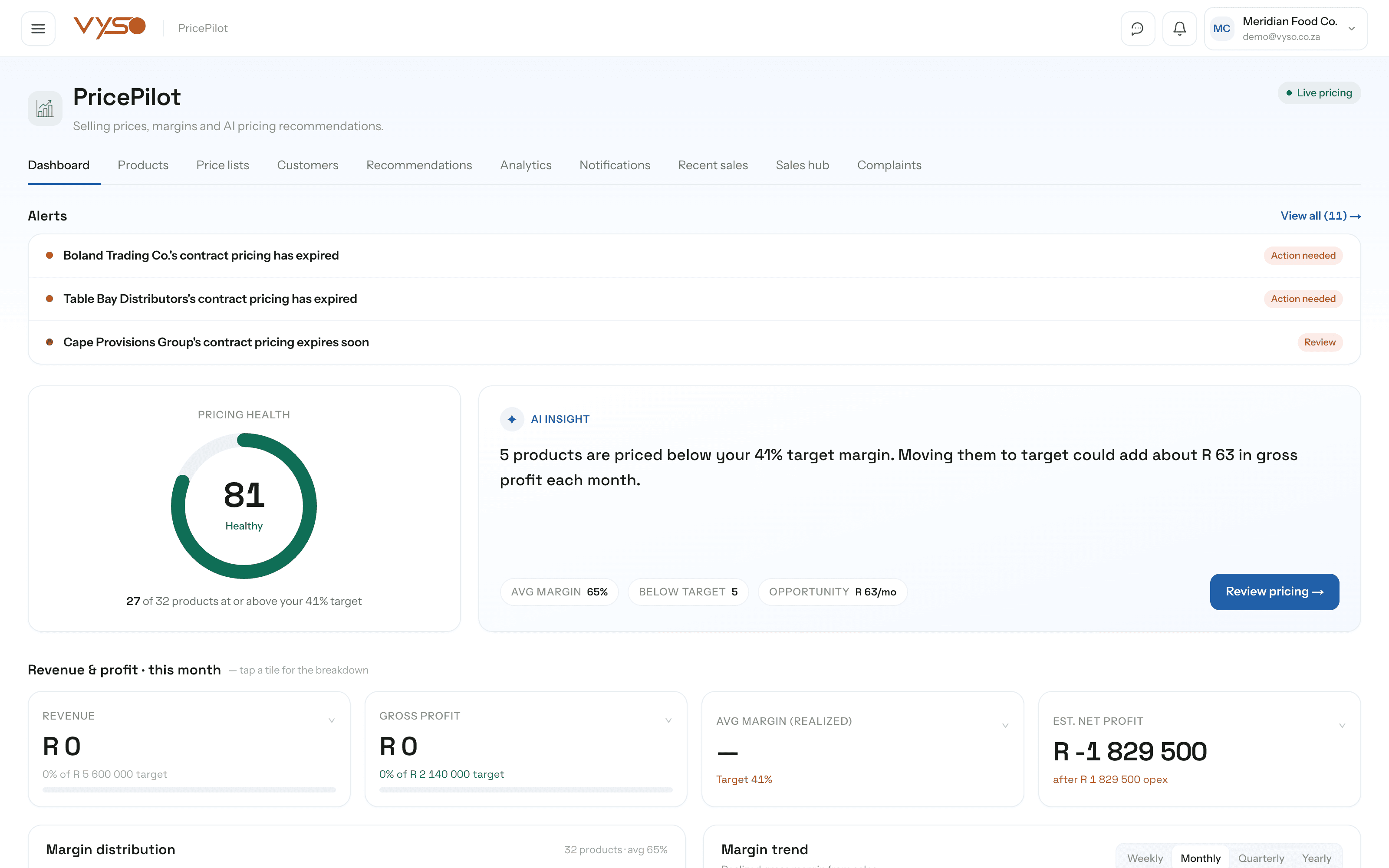This screenshot has width=1389, height=868.
Task: Open the notifications bell icon
Action: point(1179,28)
